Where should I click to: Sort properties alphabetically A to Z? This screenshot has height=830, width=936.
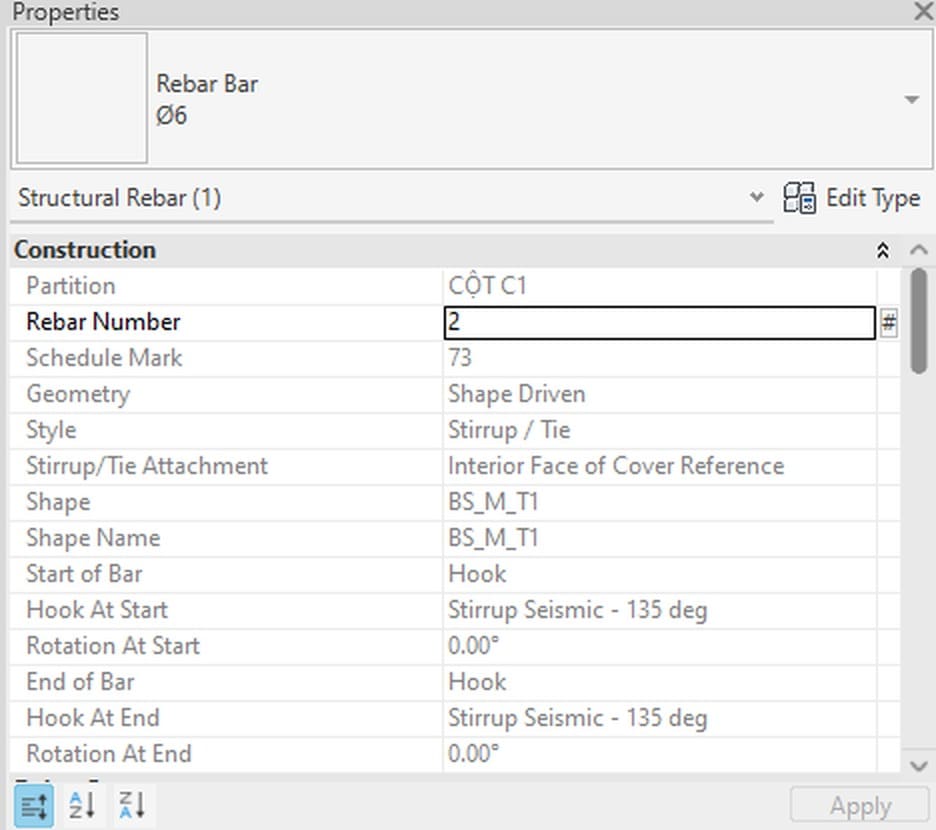(x=82, y=805)
